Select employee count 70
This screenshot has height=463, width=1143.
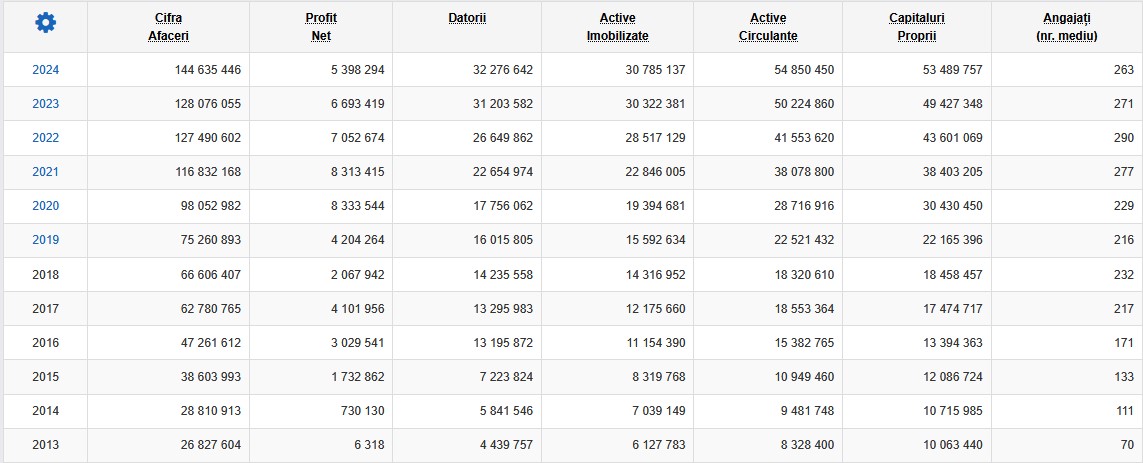coord(1127,445)
